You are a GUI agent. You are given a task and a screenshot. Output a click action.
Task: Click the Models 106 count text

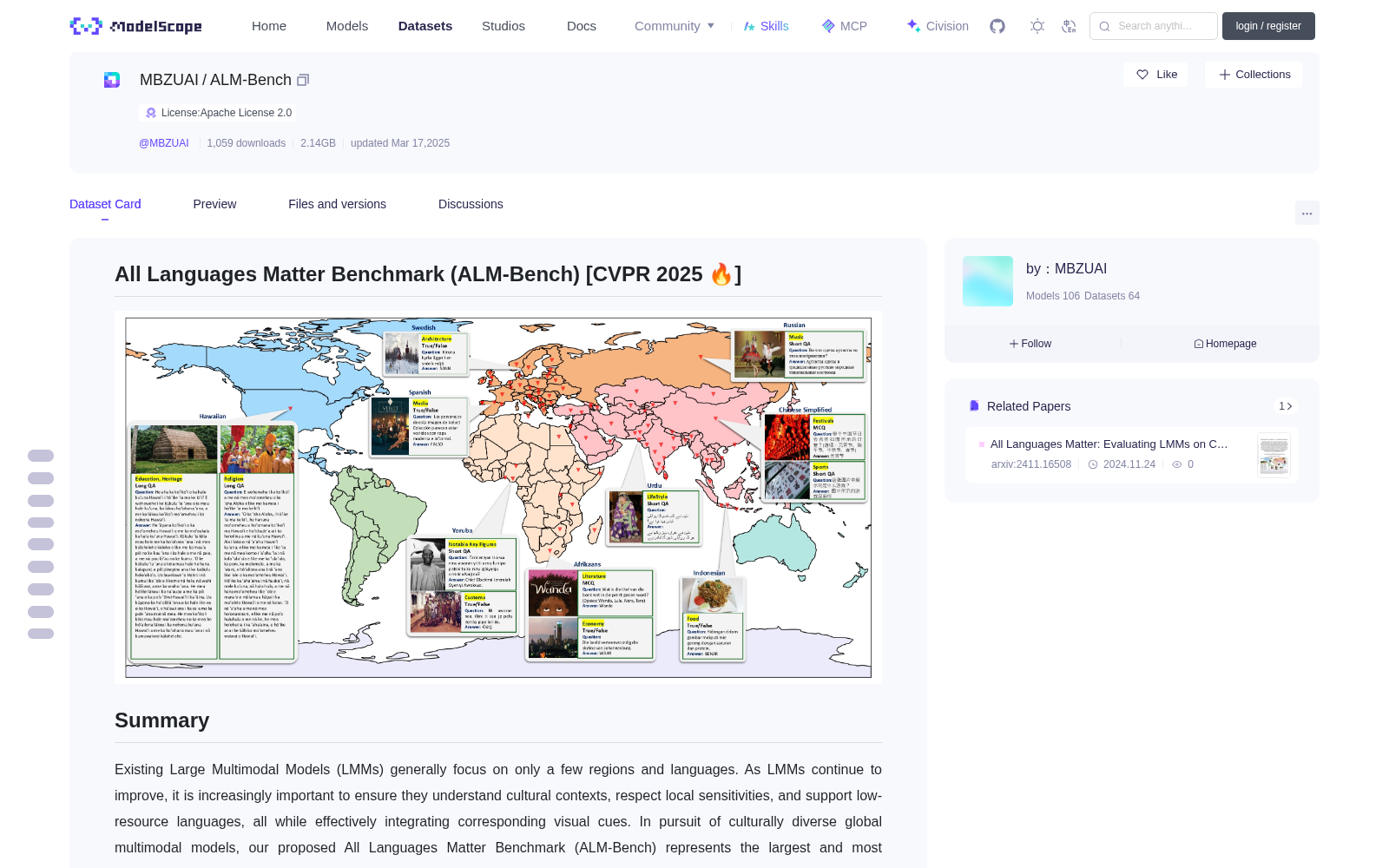tap(1053, 296)
